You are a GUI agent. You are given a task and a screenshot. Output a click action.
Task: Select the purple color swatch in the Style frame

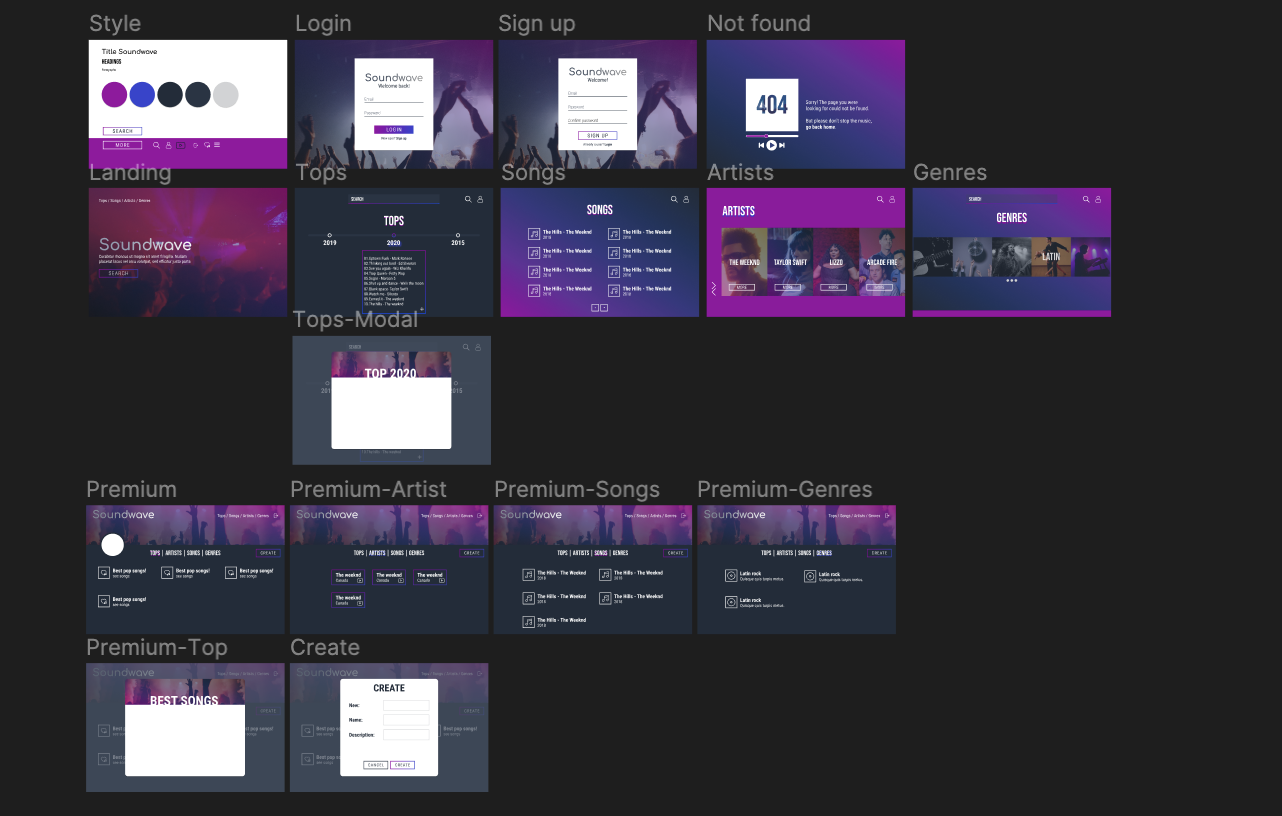(x=114, y=95)
